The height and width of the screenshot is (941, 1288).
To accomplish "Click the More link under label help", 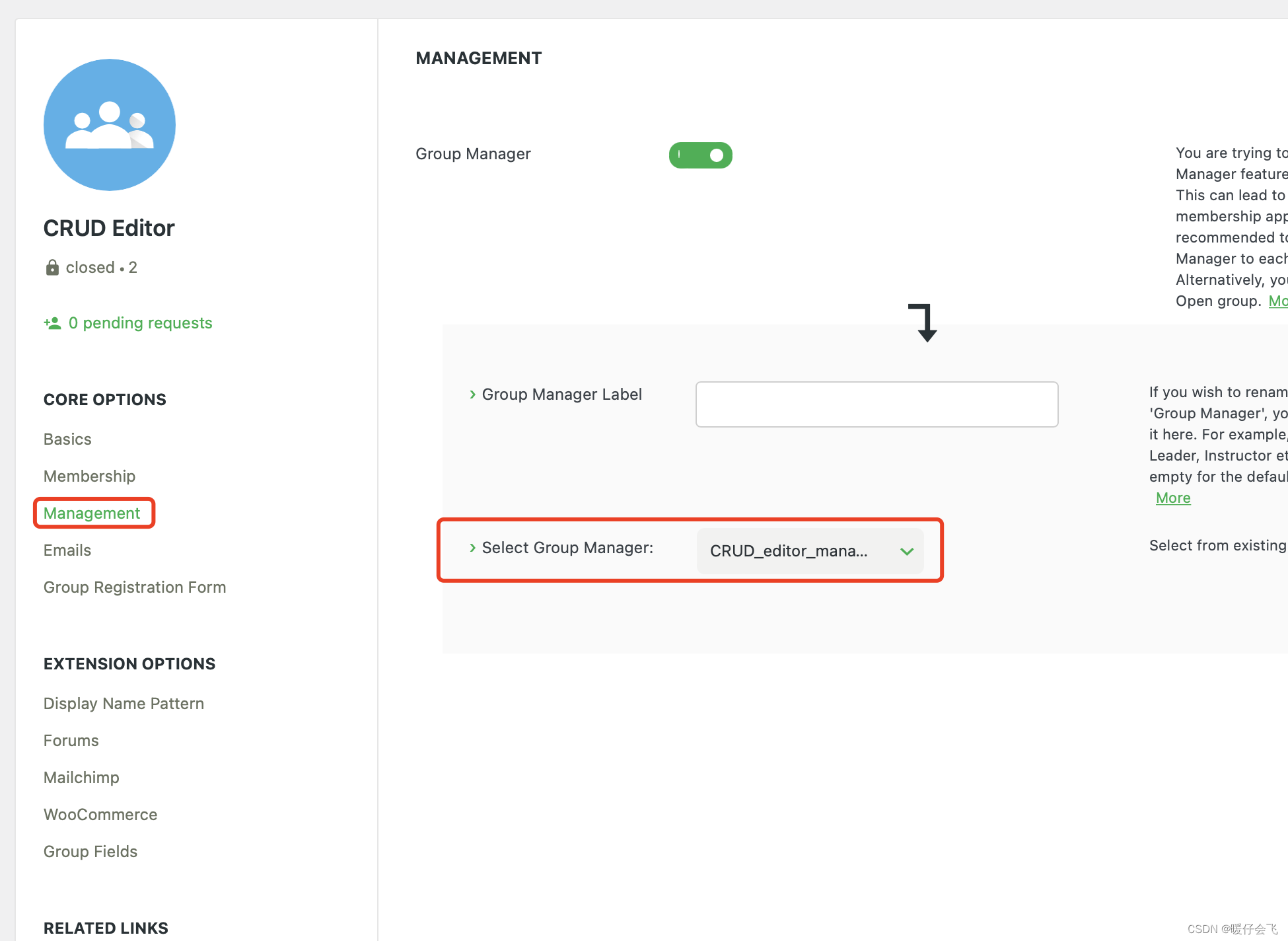I will (x=1173, y=498).
